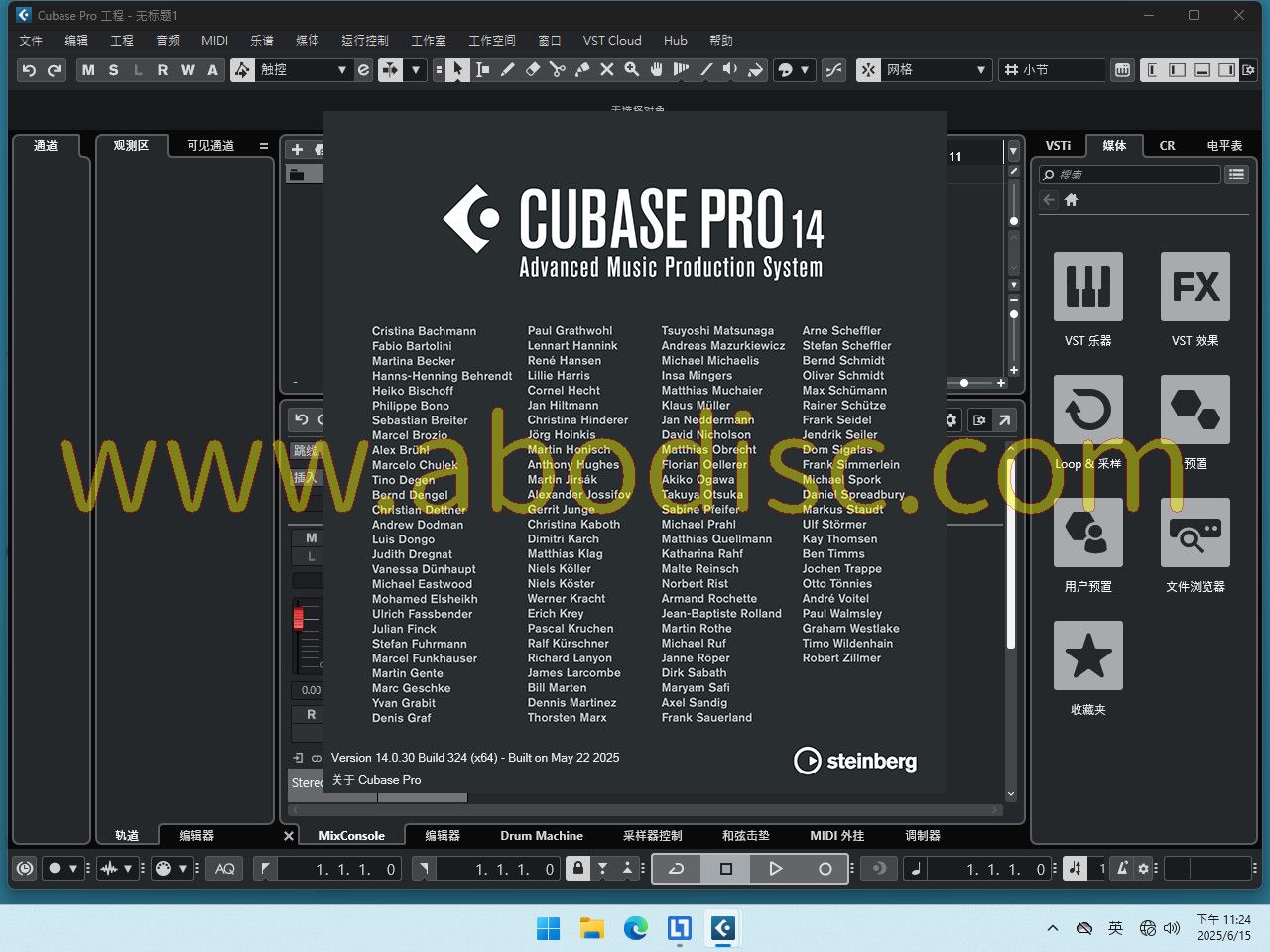Screen dimensions: 1270x952
Task: Switch to the 电平表 tab
Action: [x=1224, y=145]
